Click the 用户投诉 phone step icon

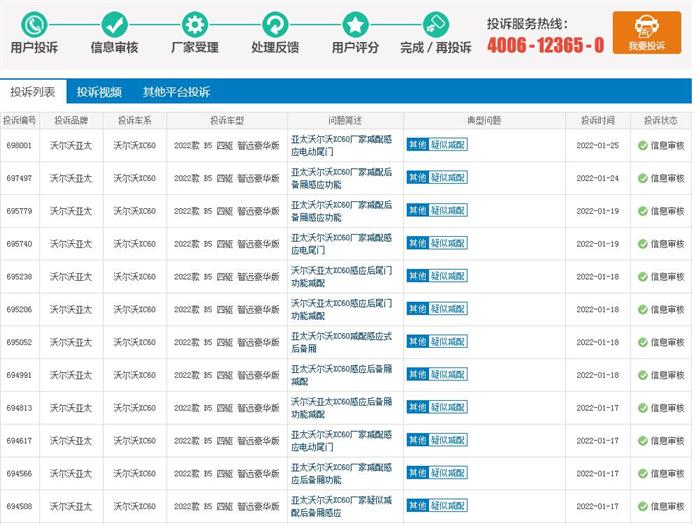[x=34, y=25]
